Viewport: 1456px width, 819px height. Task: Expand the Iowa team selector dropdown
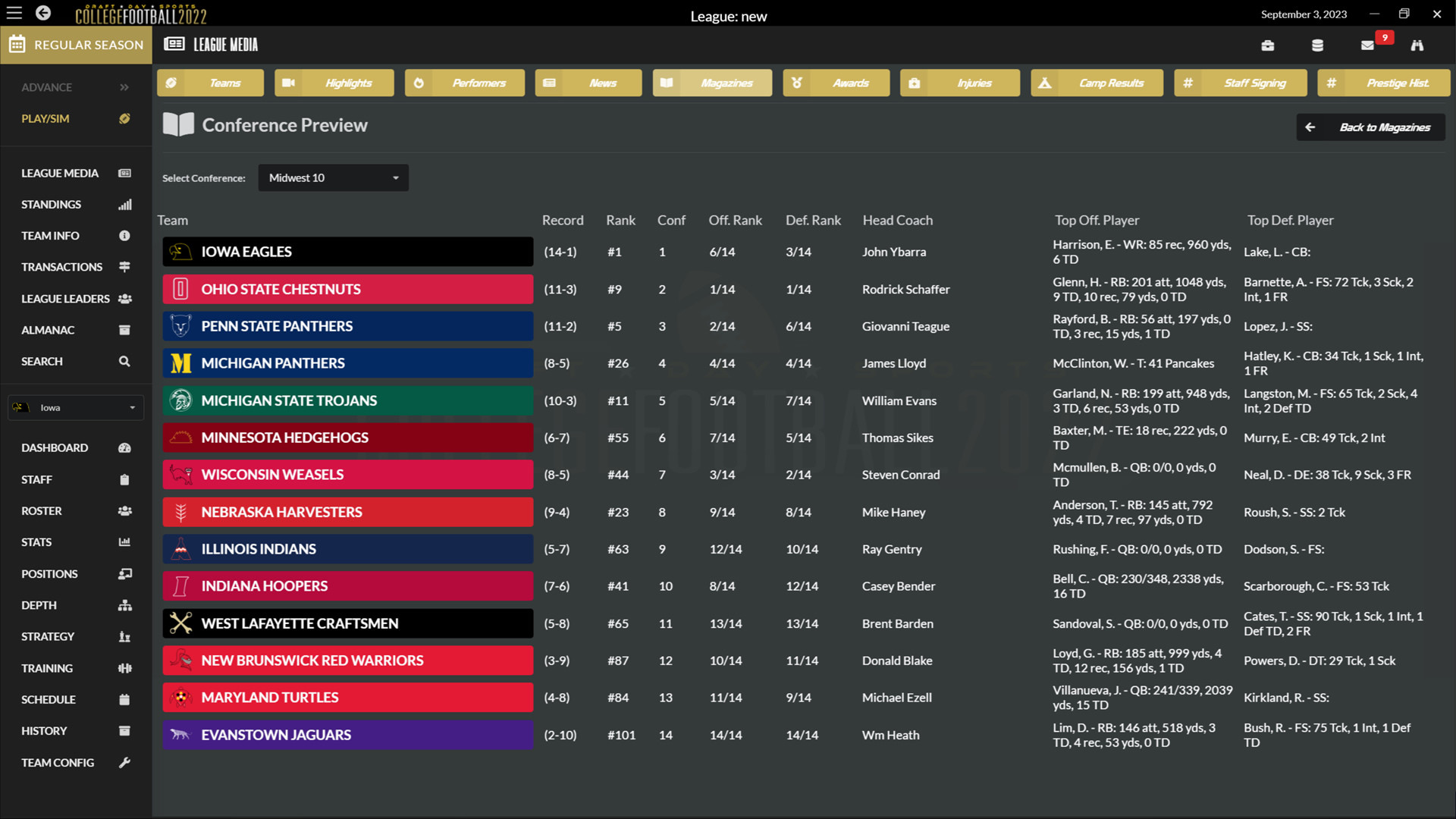(75, 407)
